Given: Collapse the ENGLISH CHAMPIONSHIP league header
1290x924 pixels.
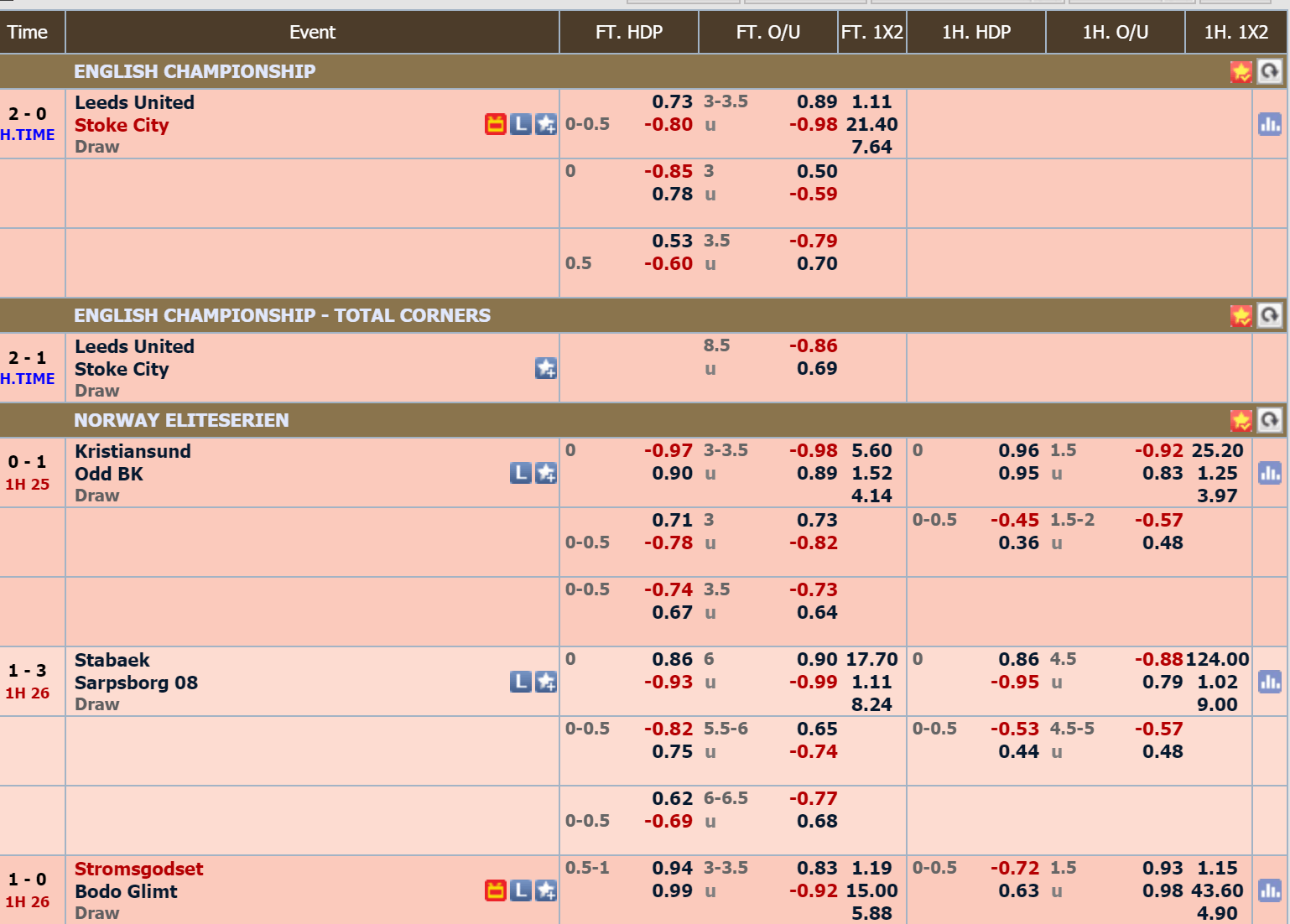Looking at the screenshot, I should [x=195, y=71].
